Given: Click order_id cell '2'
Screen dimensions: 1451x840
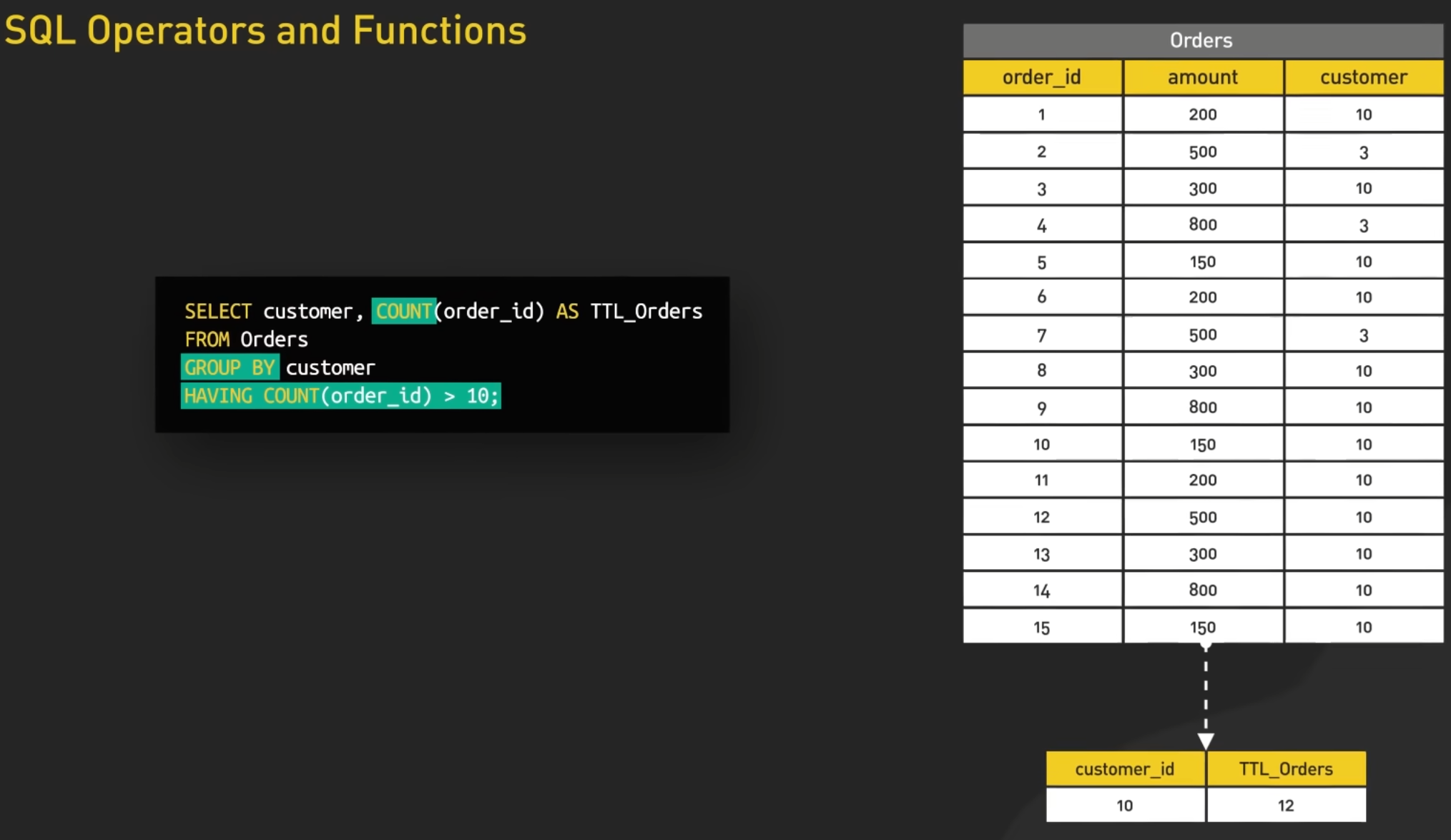Looking at the screenshot, I should coord(1042,152).
